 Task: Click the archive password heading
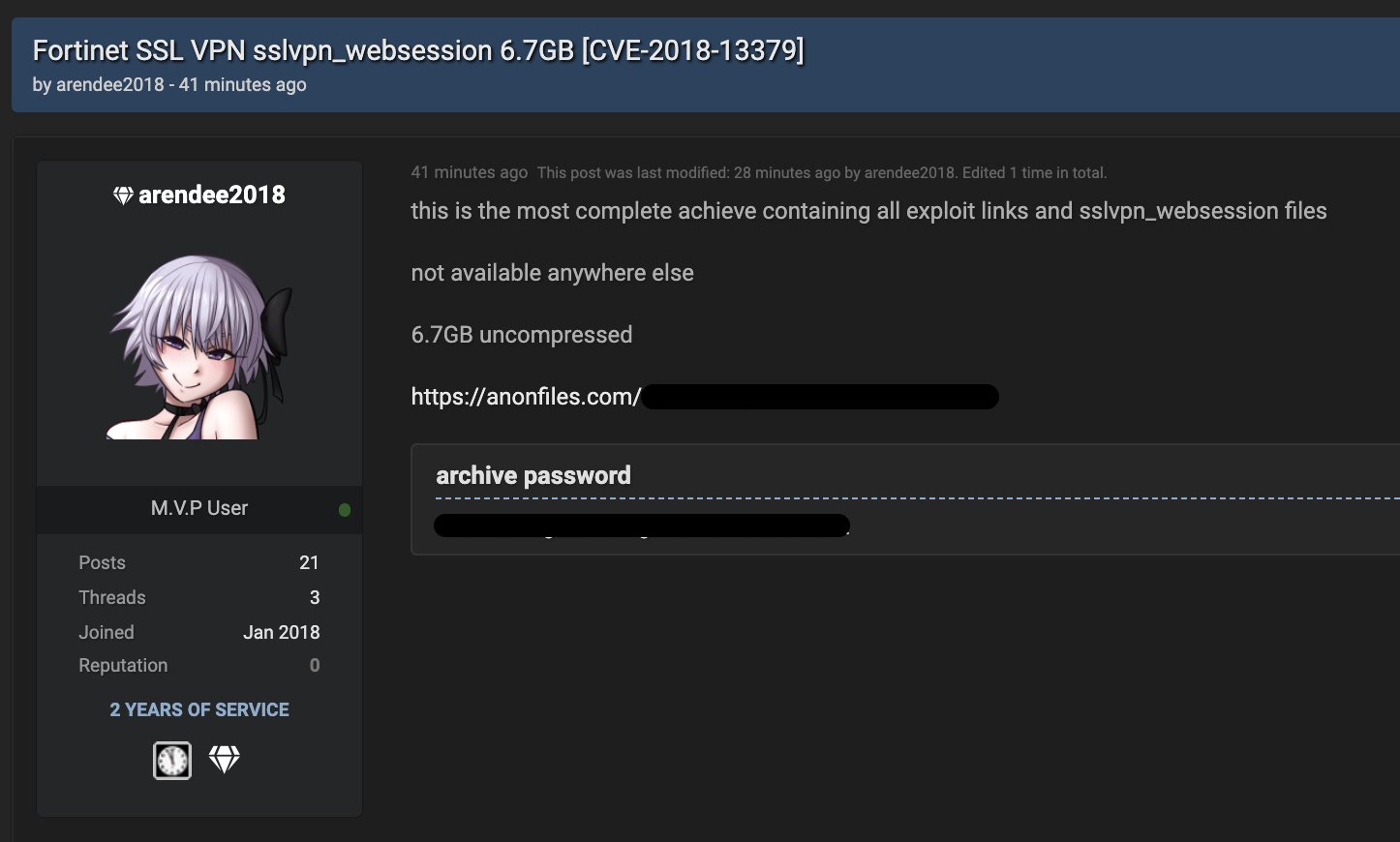(533, 475)
